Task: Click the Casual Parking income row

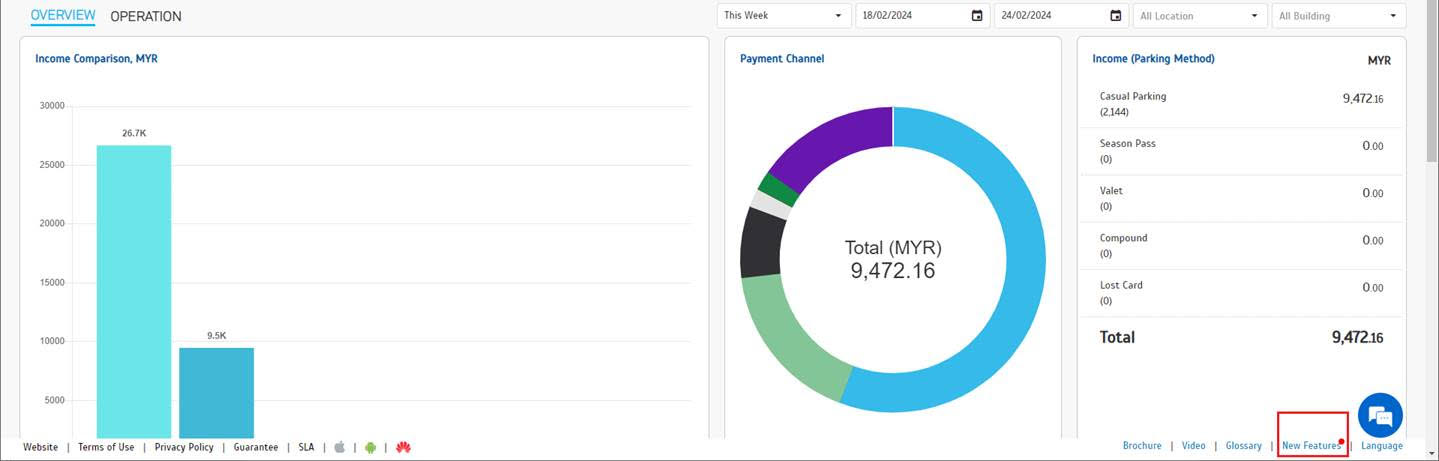Action: (1240, 103)
